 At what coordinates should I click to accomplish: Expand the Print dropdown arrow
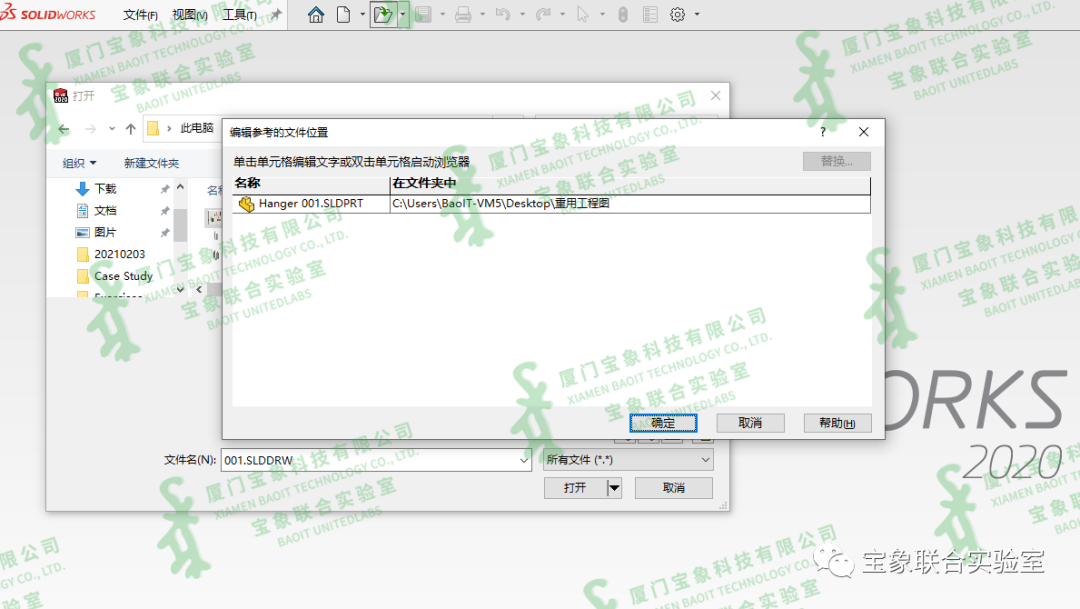tap(482, 14)
